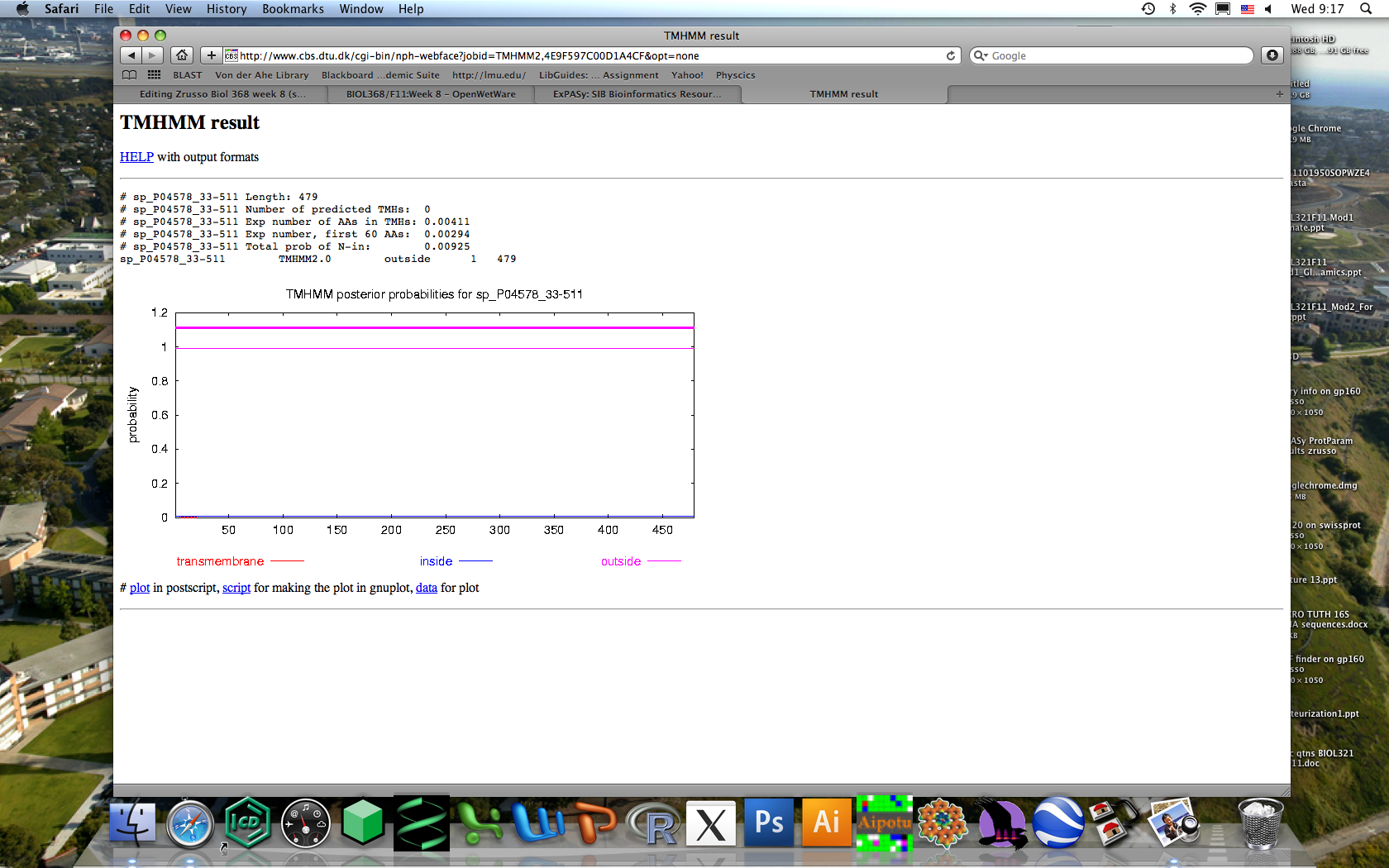Image resolution: width=1389 pixels, height=868 pixels.
Task: Open a new tab with plus button
Action: pos(1279,94)
